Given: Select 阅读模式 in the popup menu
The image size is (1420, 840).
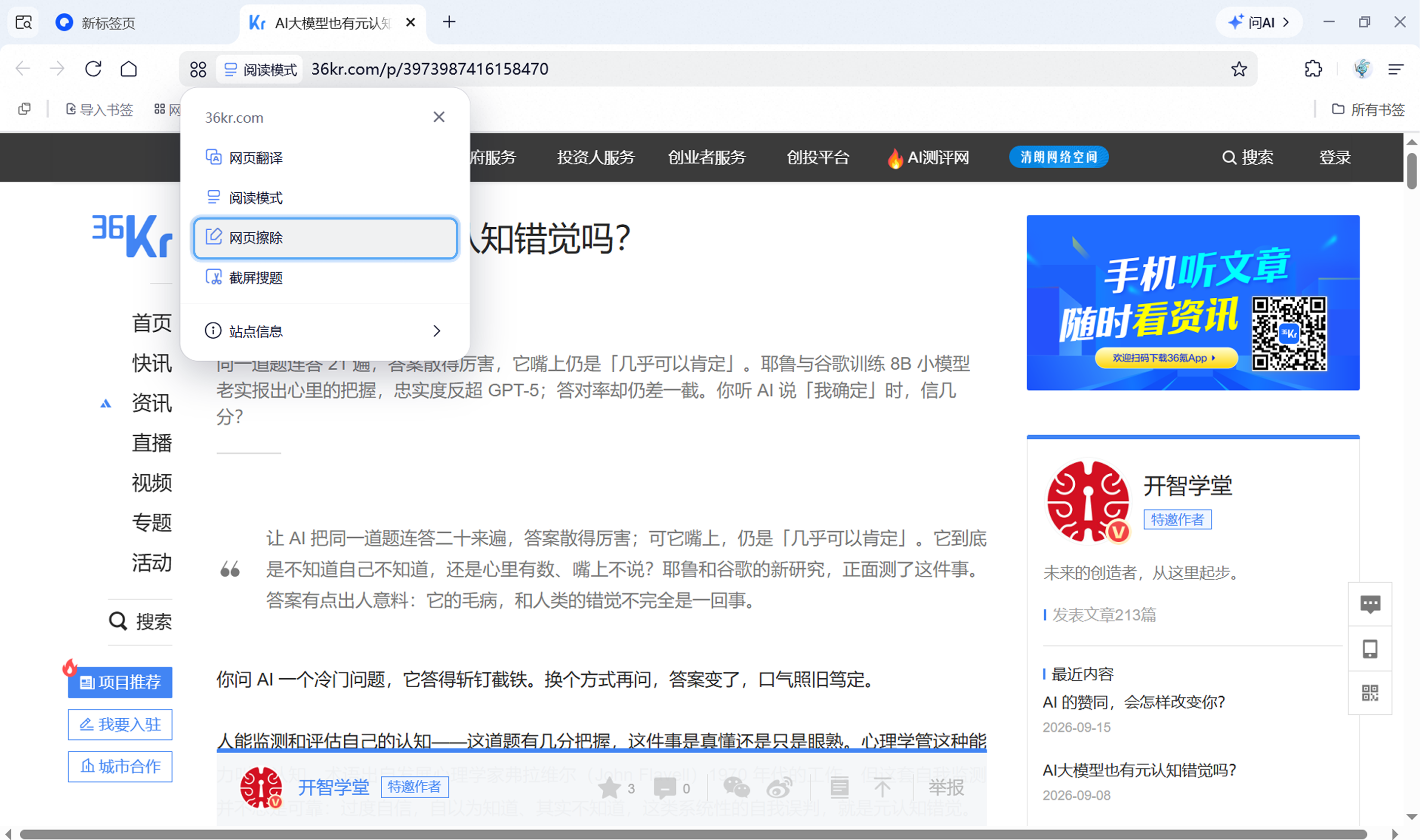Looking at the screenshot, I should 325,198.
